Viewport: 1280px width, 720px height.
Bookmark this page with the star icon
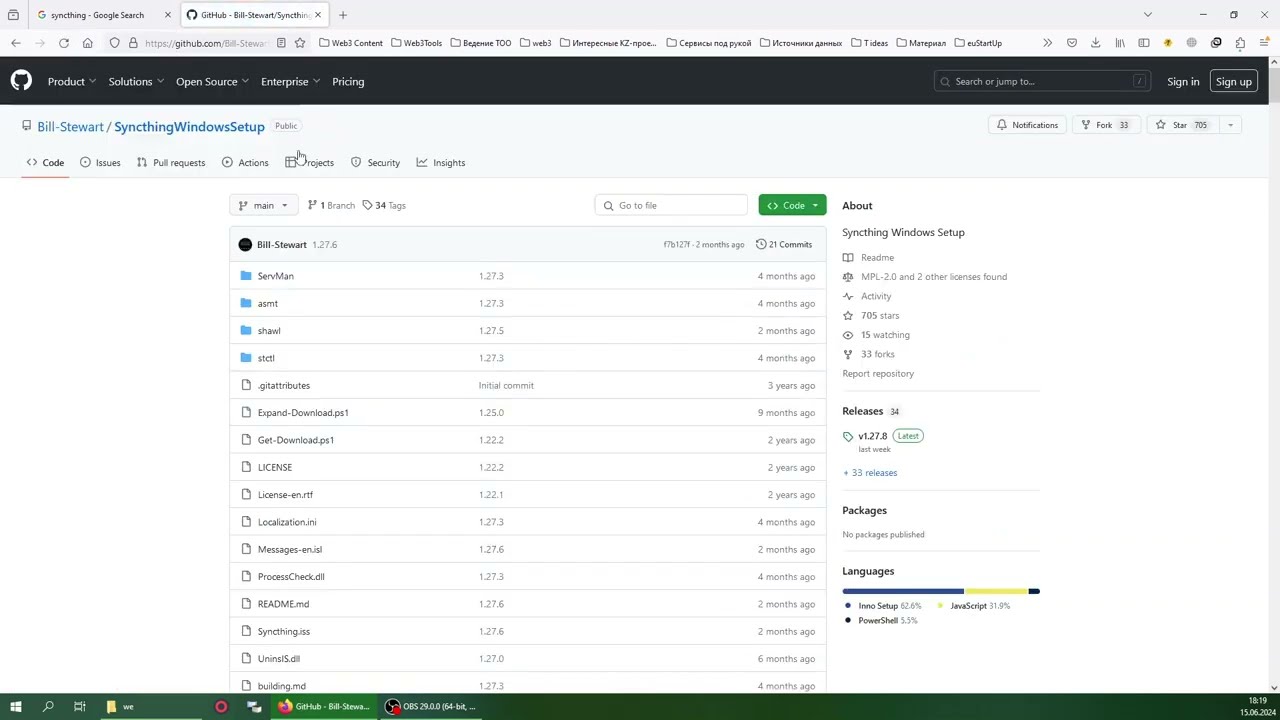coord(300,43)
